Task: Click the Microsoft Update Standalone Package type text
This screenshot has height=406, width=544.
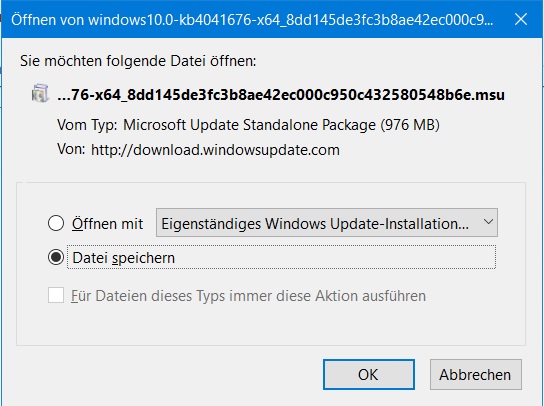Action: 249,125
